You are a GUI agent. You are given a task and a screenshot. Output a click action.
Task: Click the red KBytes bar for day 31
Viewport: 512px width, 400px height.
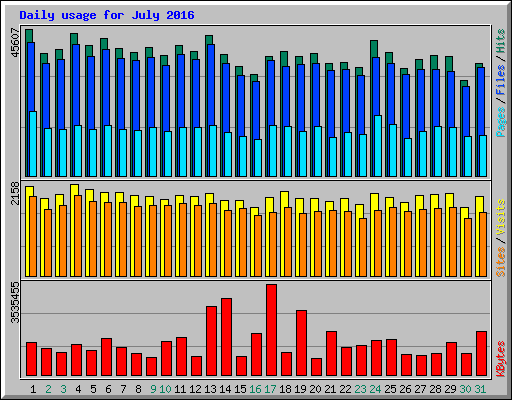[x=481, y=354]
